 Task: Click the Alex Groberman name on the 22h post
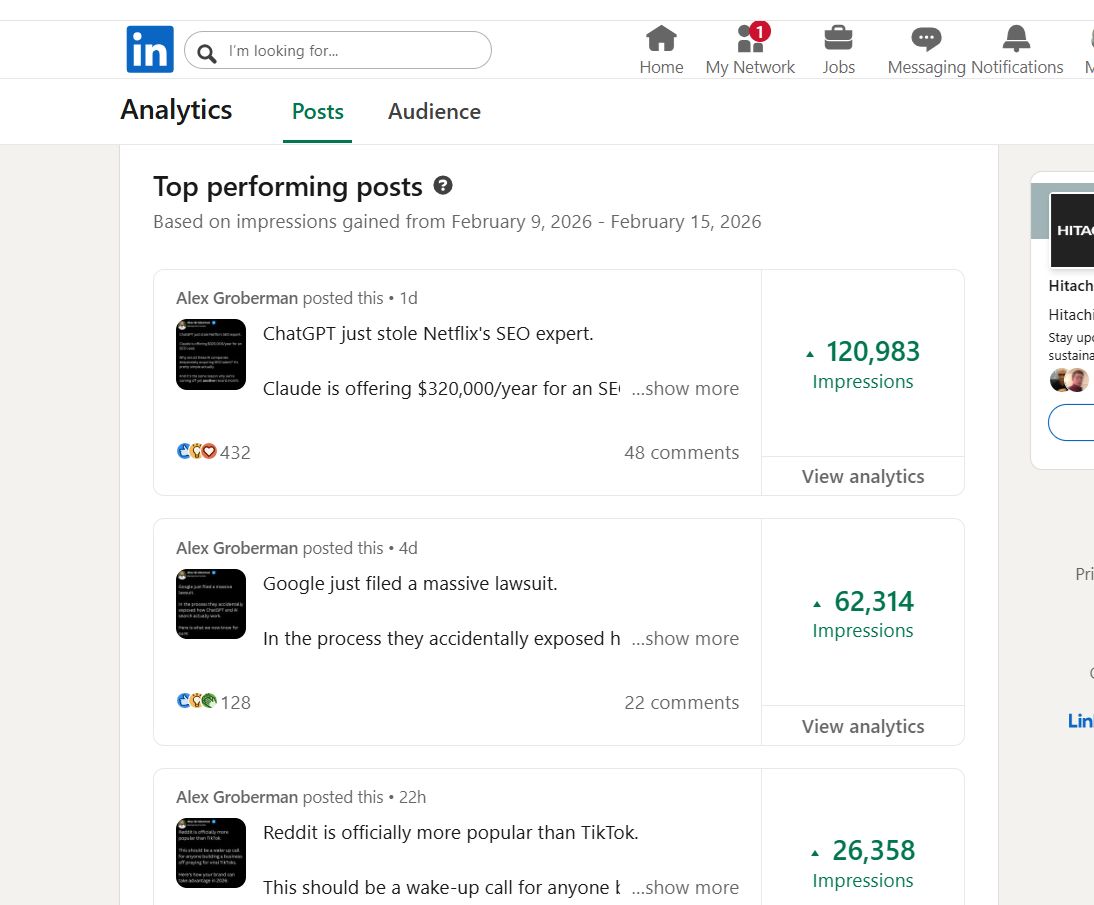pyautogui.click(x=237, y=797)
